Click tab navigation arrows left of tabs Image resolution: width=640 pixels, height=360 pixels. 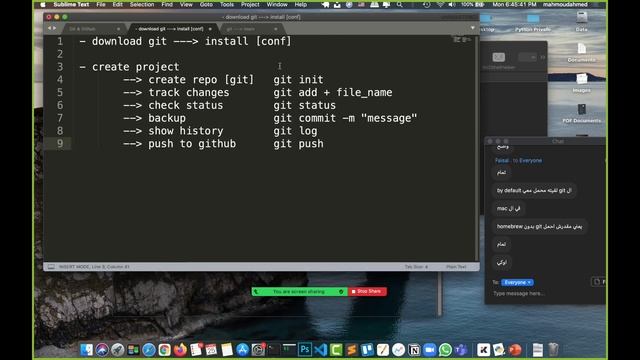(52, 28)
